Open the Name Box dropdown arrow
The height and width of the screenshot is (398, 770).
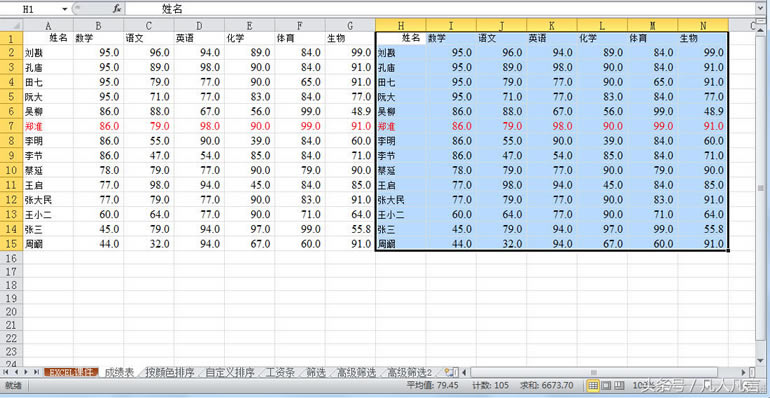pos(65,9)
